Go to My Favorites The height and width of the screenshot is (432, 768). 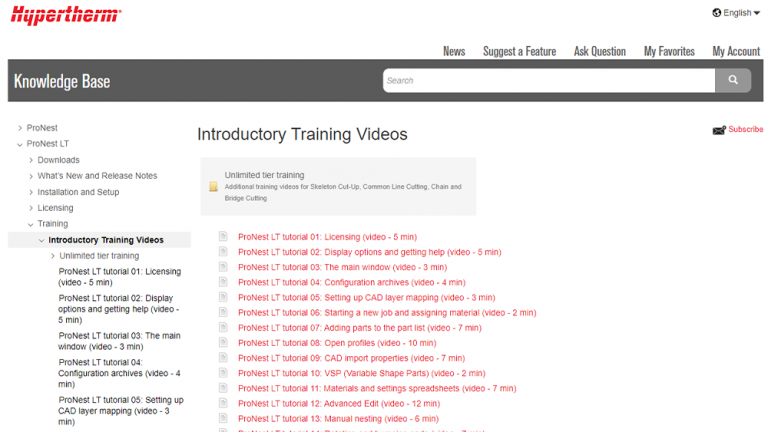(x=668, y=51)
